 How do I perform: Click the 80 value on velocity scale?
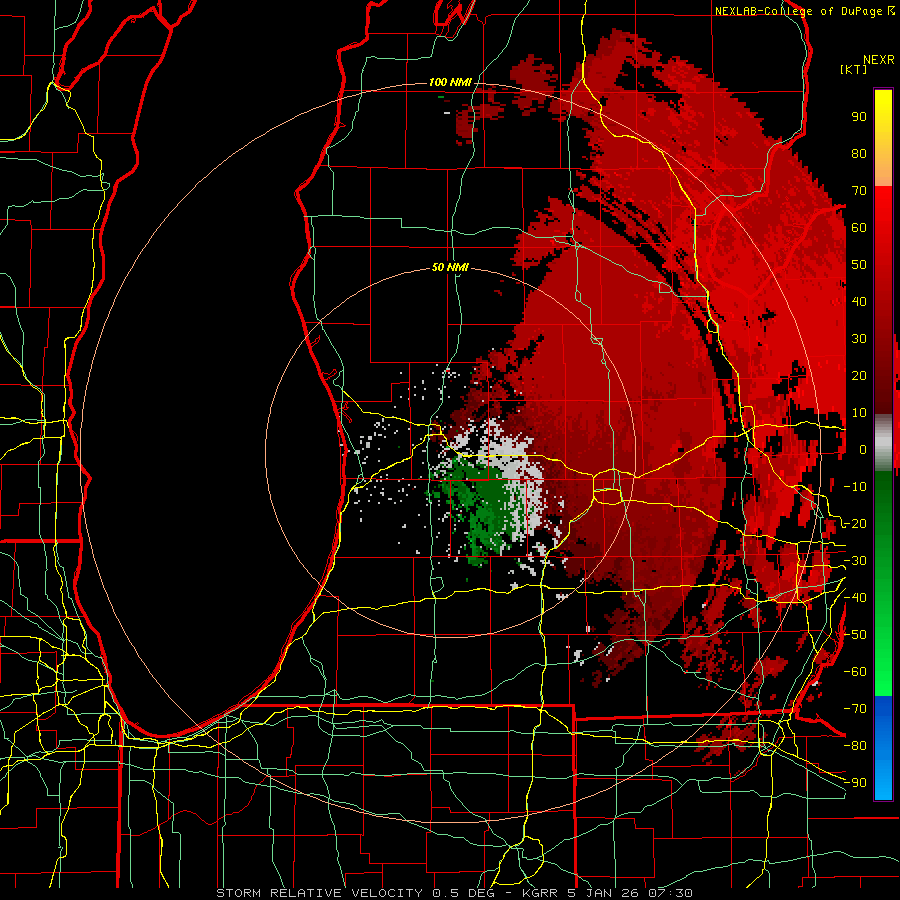(859, 154)
